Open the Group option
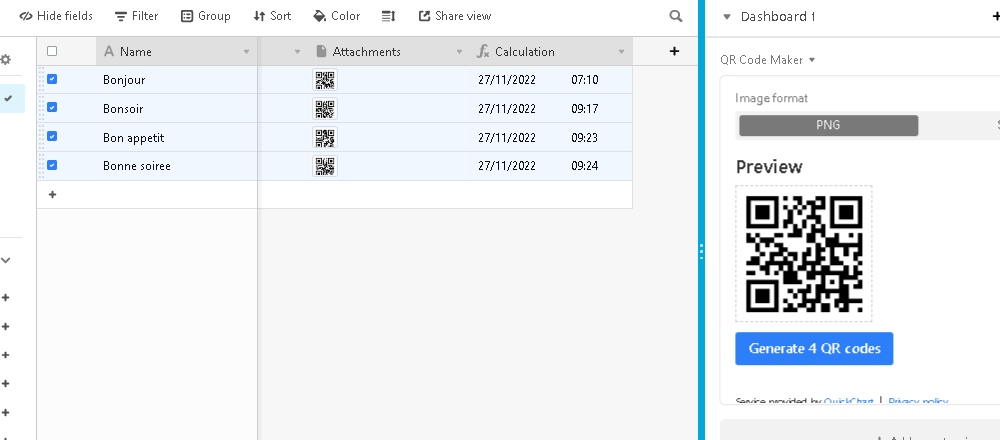 click(x=205, y=16)
